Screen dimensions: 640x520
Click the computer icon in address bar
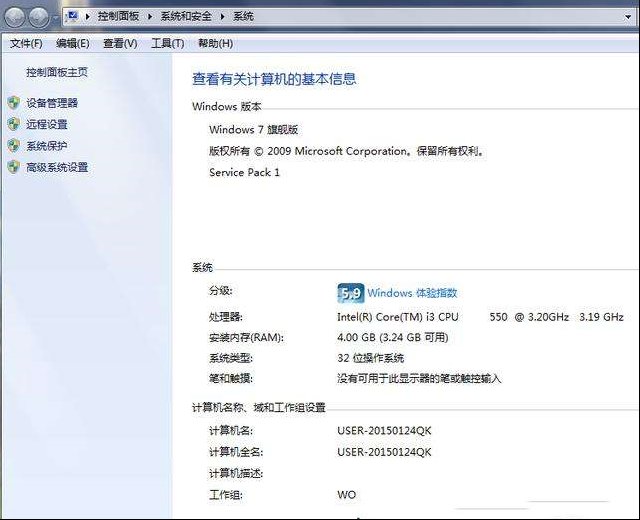pos(73,16)
